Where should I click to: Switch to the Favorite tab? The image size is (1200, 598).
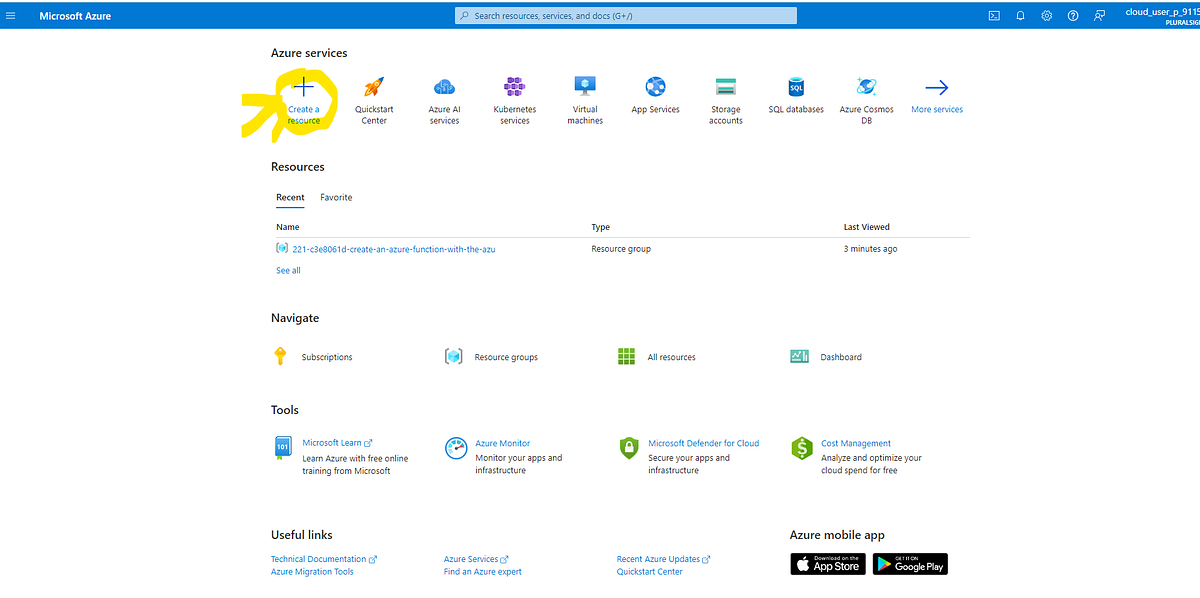[335, 197]
